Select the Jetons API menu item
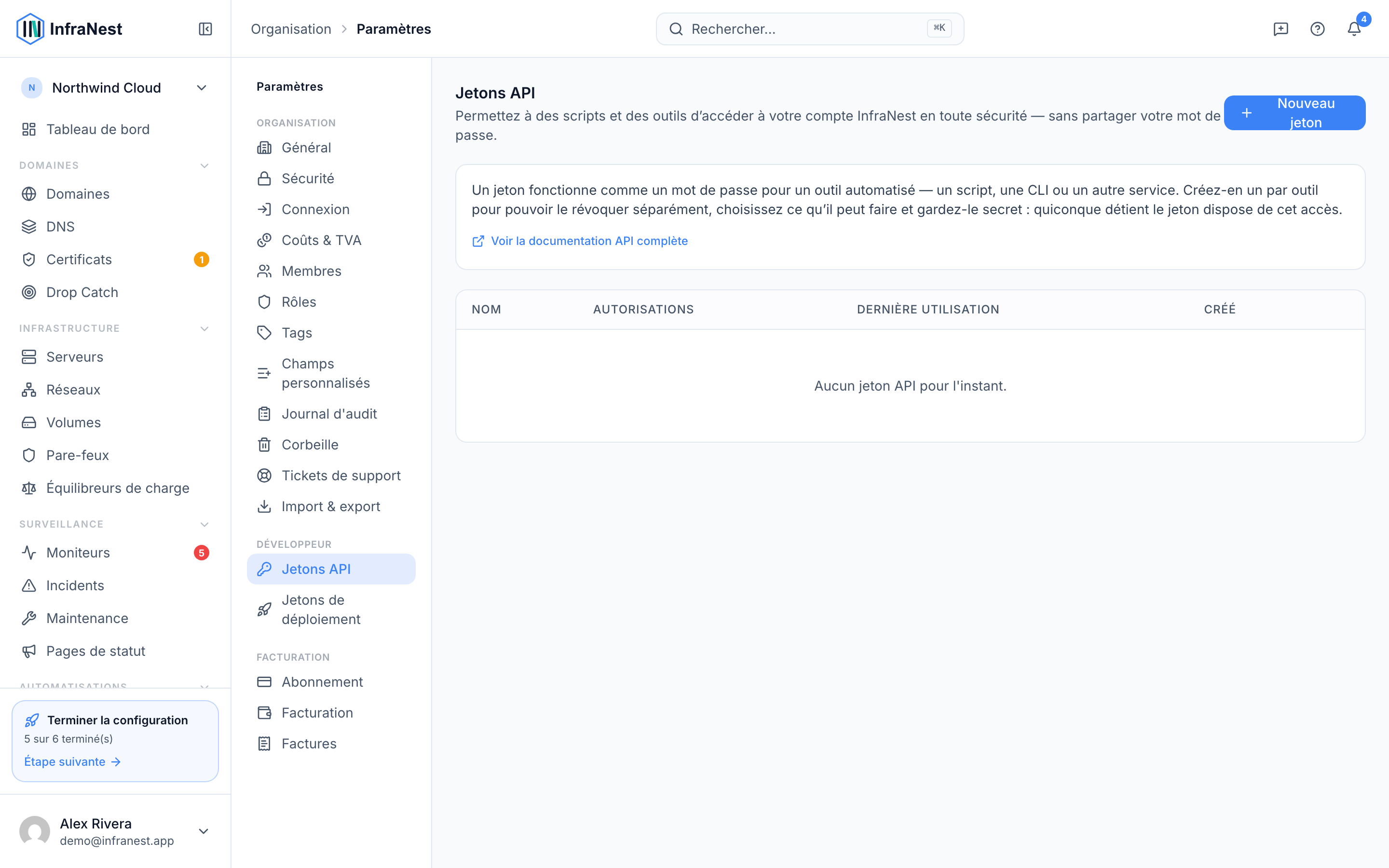 point(331,569)
